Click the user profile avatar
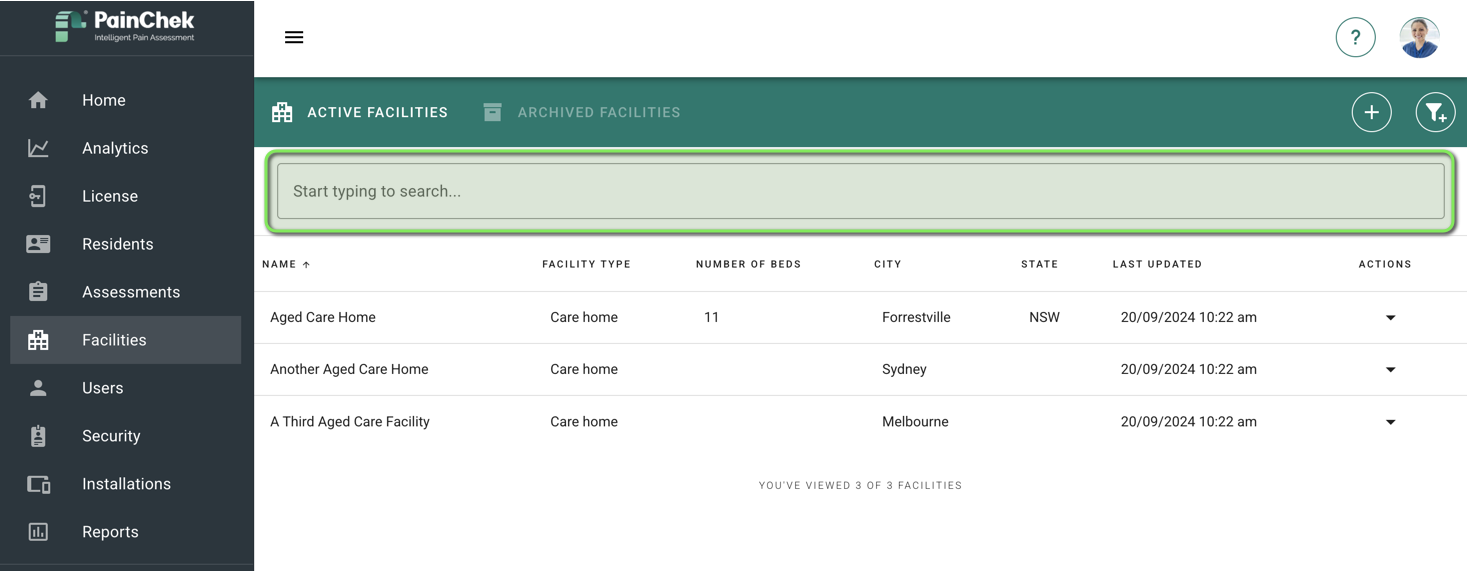Viewport: 1467px width, 571px height. point(1419,38)
